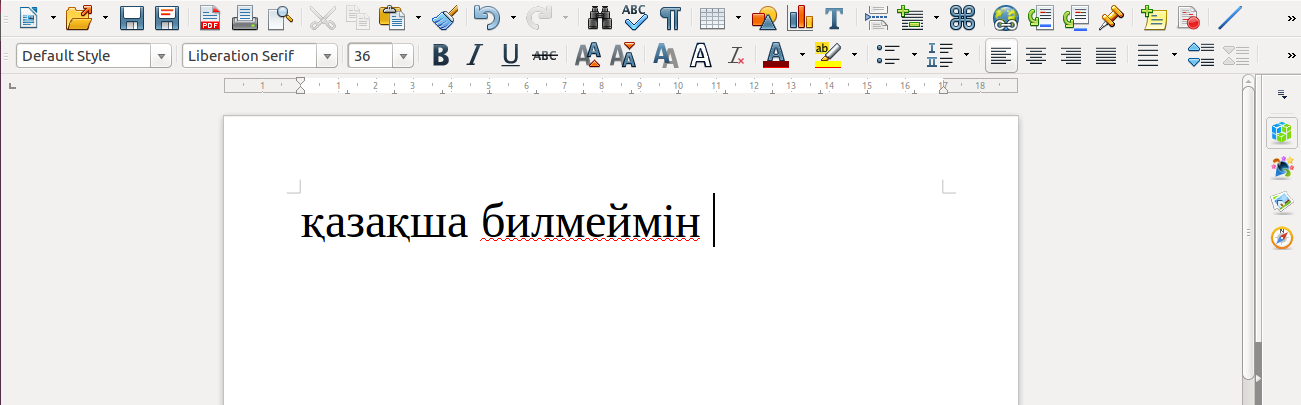
Task: Expand the Default Style paragraph dropdown
Action: point(161,56)
